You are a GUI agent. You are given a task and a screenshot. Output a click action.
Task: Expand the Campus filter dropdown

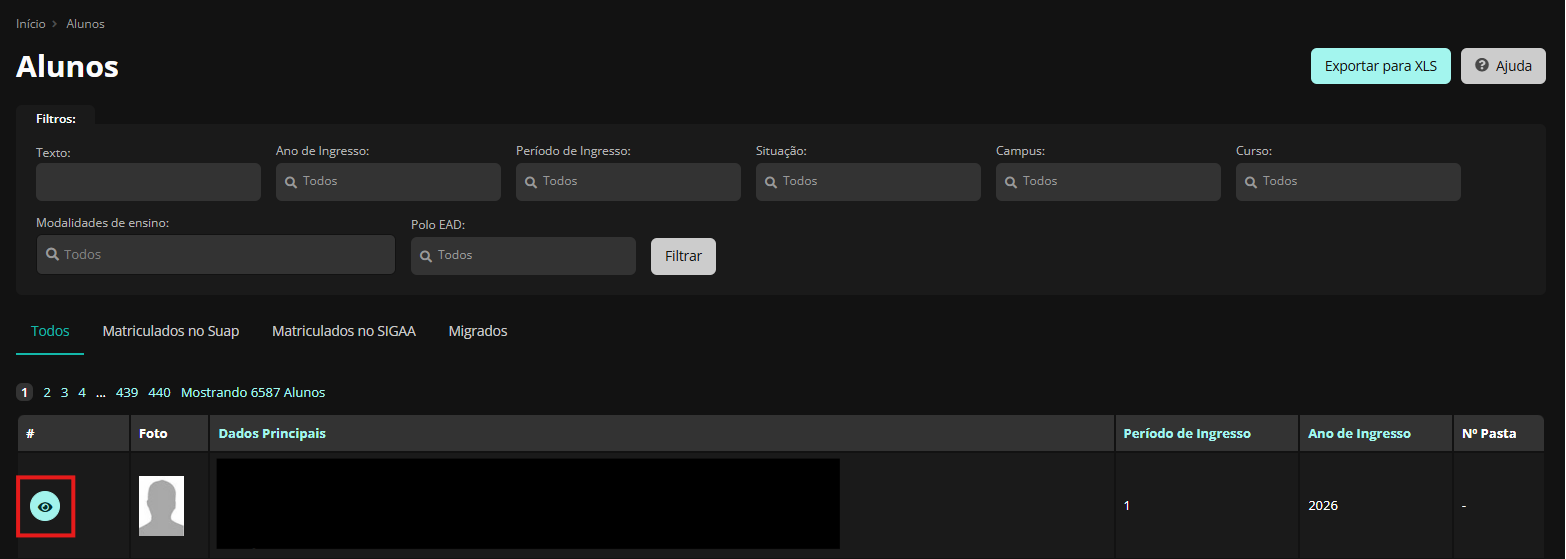(x=1108, y=182)
